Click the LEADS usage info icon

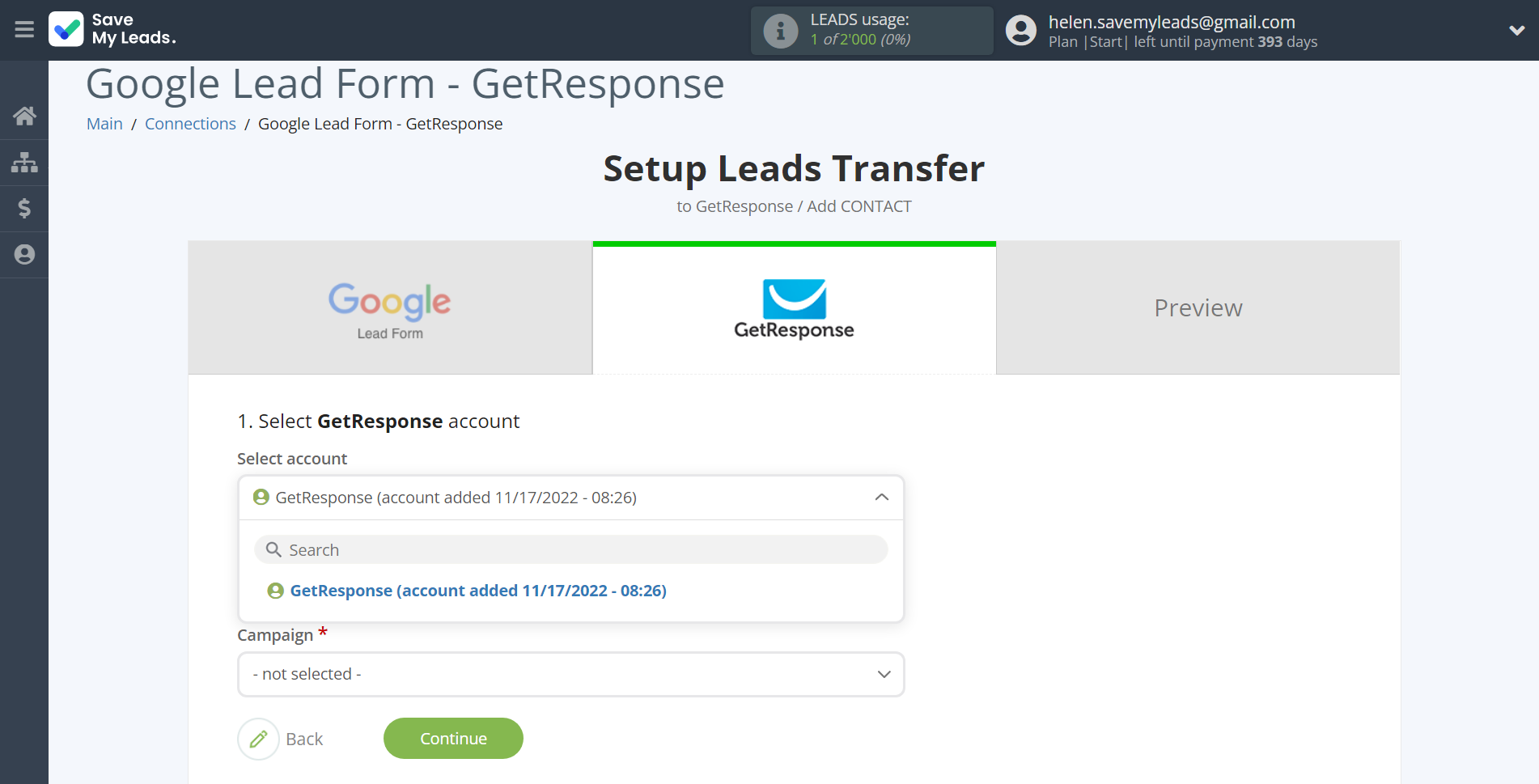click(x=781, y=31)
